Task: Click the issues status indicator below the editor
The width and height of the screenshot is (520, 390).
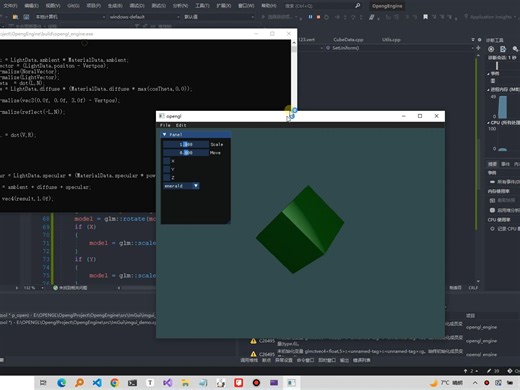Action: (x=70, y=288)
